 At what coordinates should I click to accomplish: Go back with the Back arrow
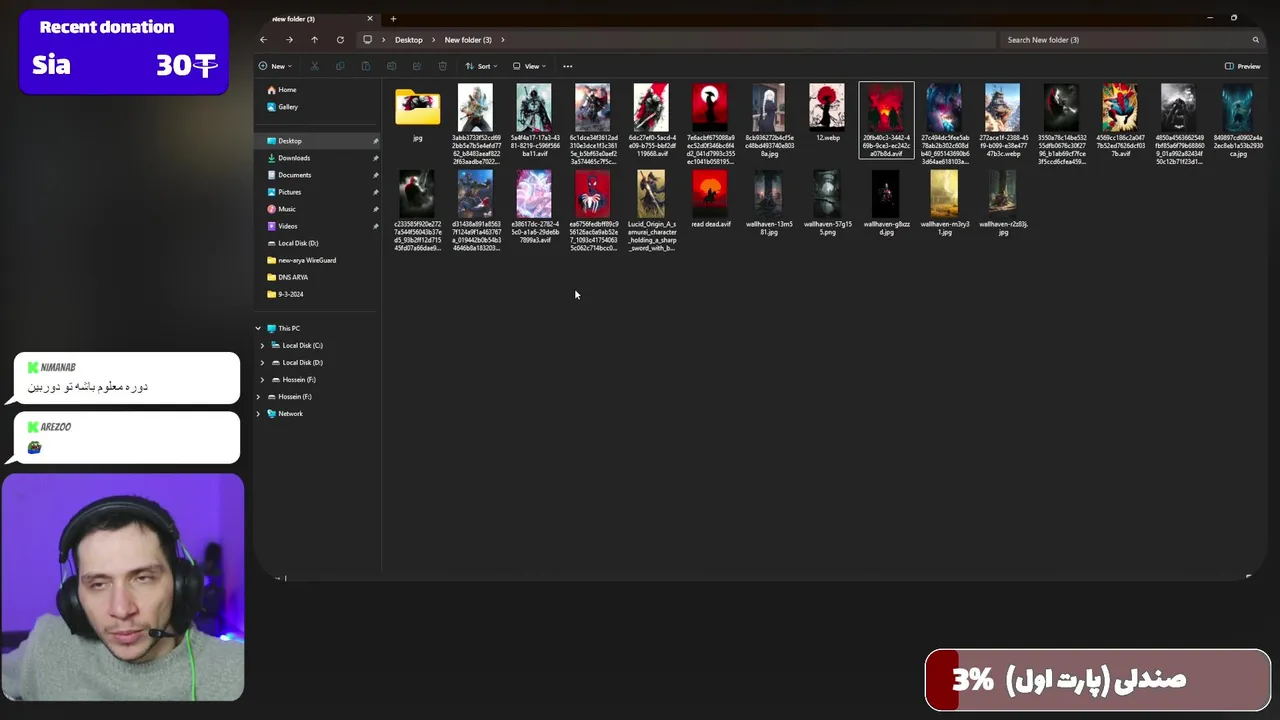point(263,40)
